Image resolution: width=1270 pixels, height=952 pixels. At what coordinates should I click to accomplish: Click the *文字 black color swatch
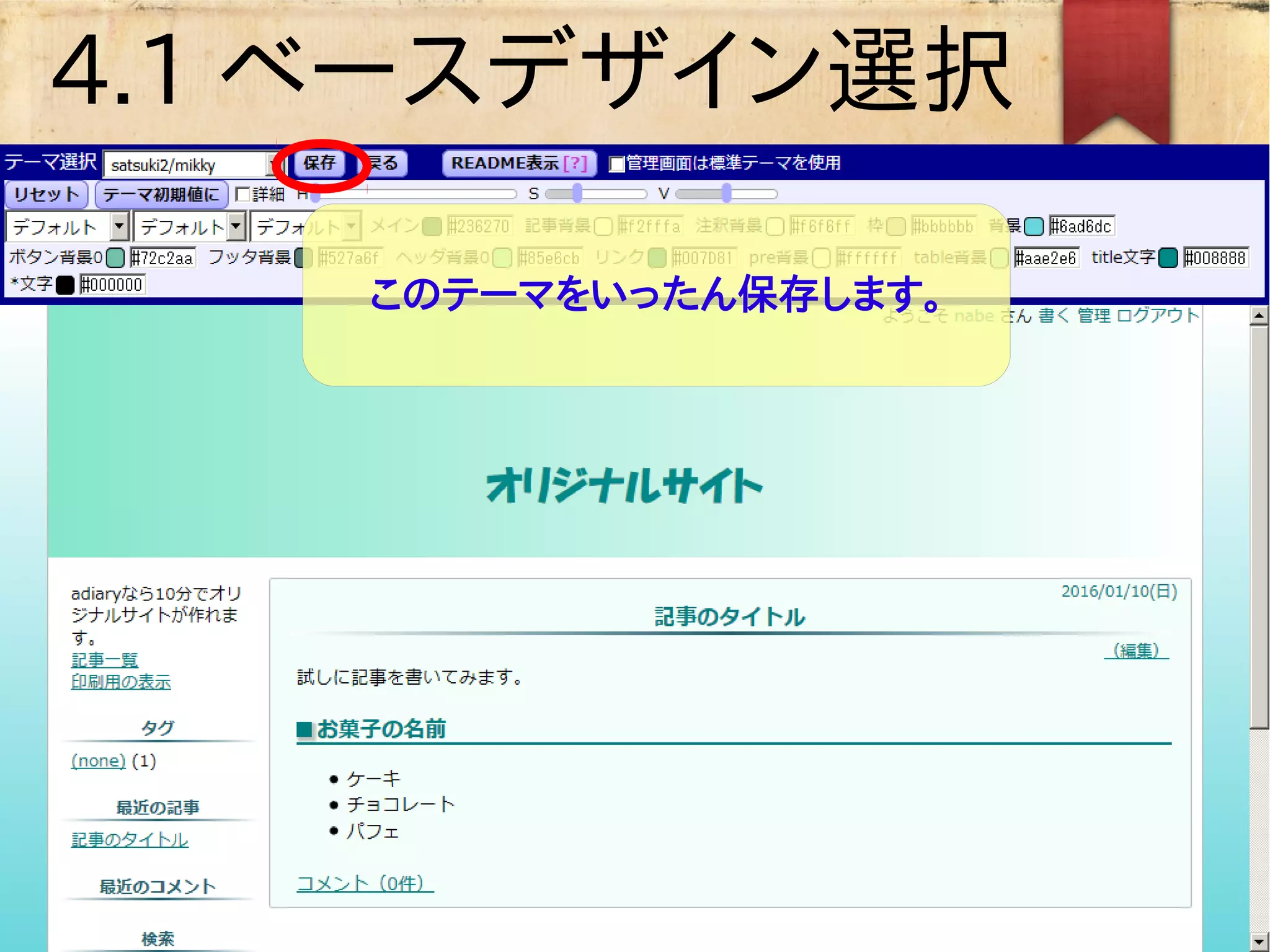tap(65, 285)
